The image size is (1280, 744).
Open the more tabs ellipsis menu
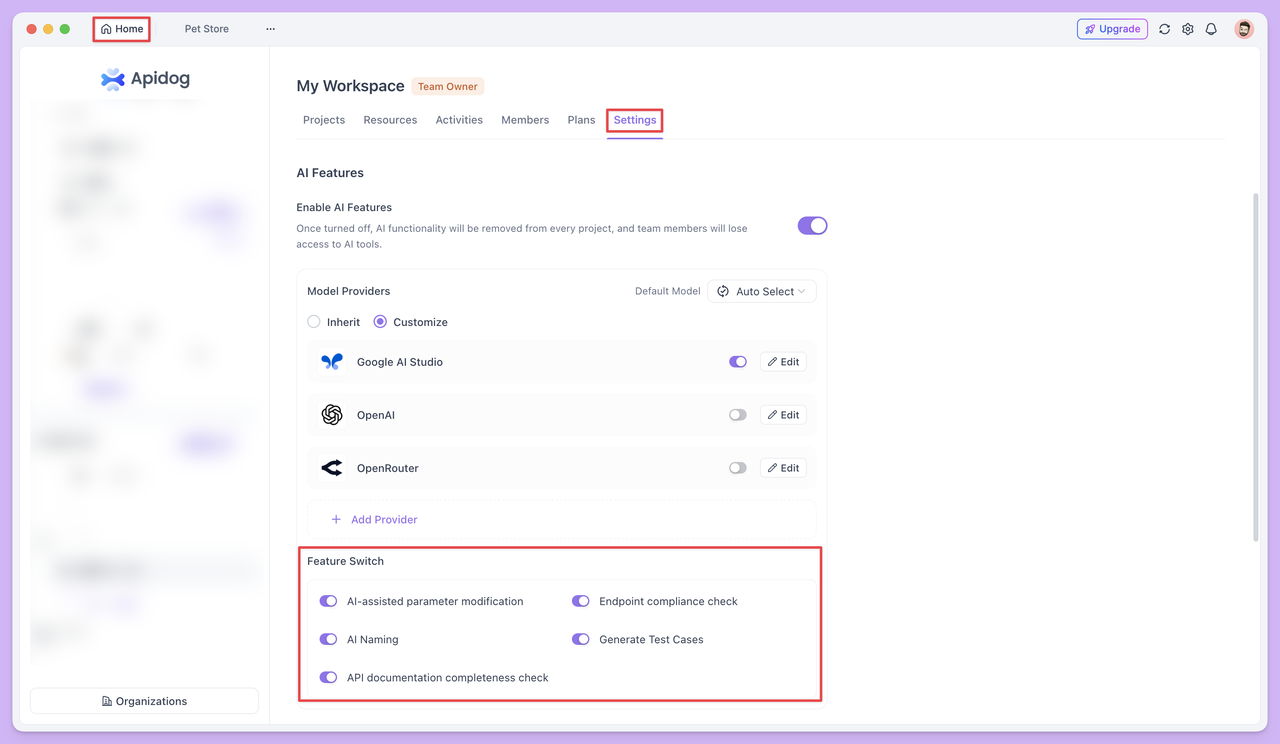point(269,29)
